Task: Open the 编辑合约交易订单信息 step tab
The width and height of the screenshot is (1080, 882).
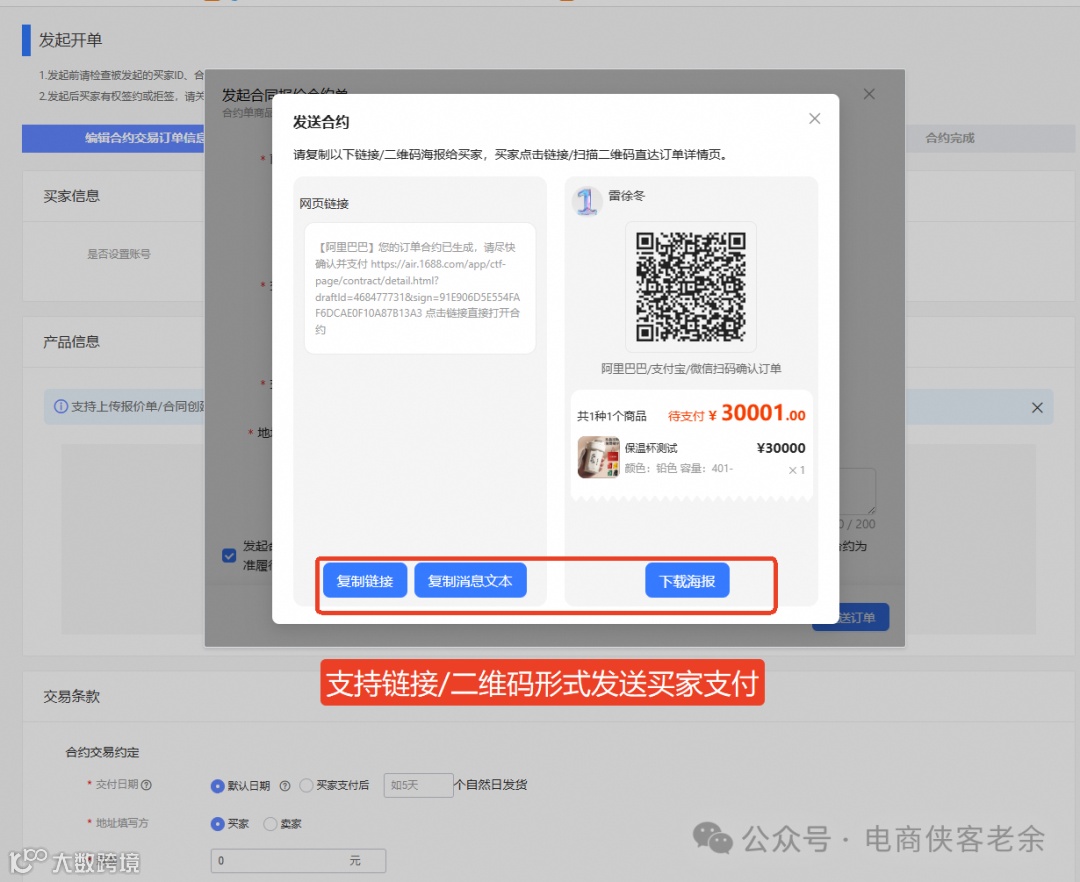Action: tap(114, 138)
